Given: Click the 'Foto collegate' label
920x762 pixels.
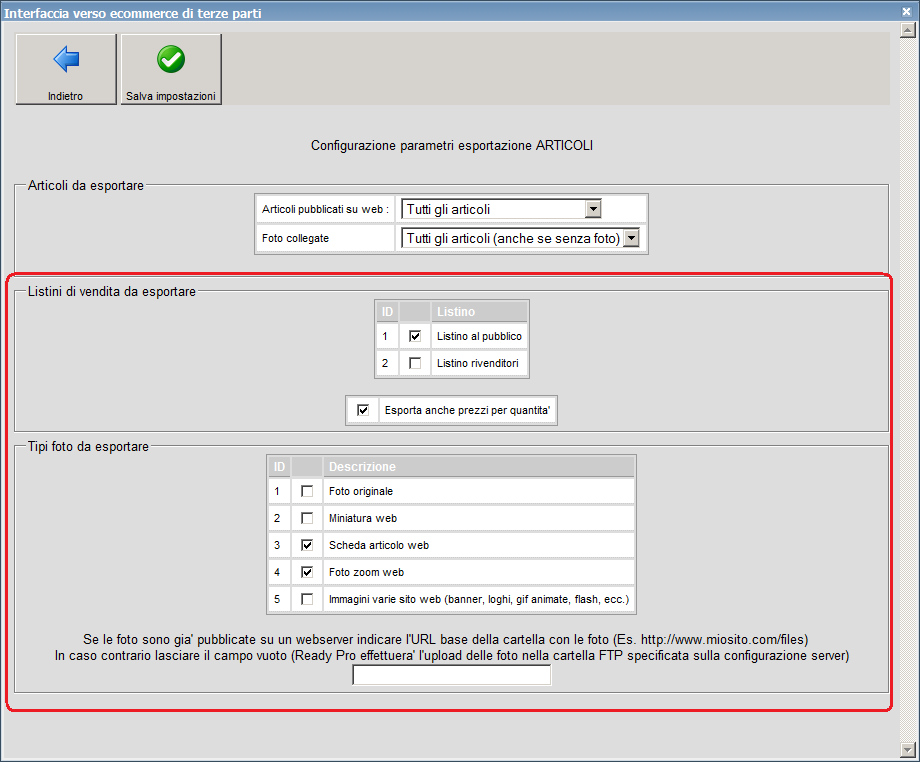Looking at the screenshot, I should point(295,238).
